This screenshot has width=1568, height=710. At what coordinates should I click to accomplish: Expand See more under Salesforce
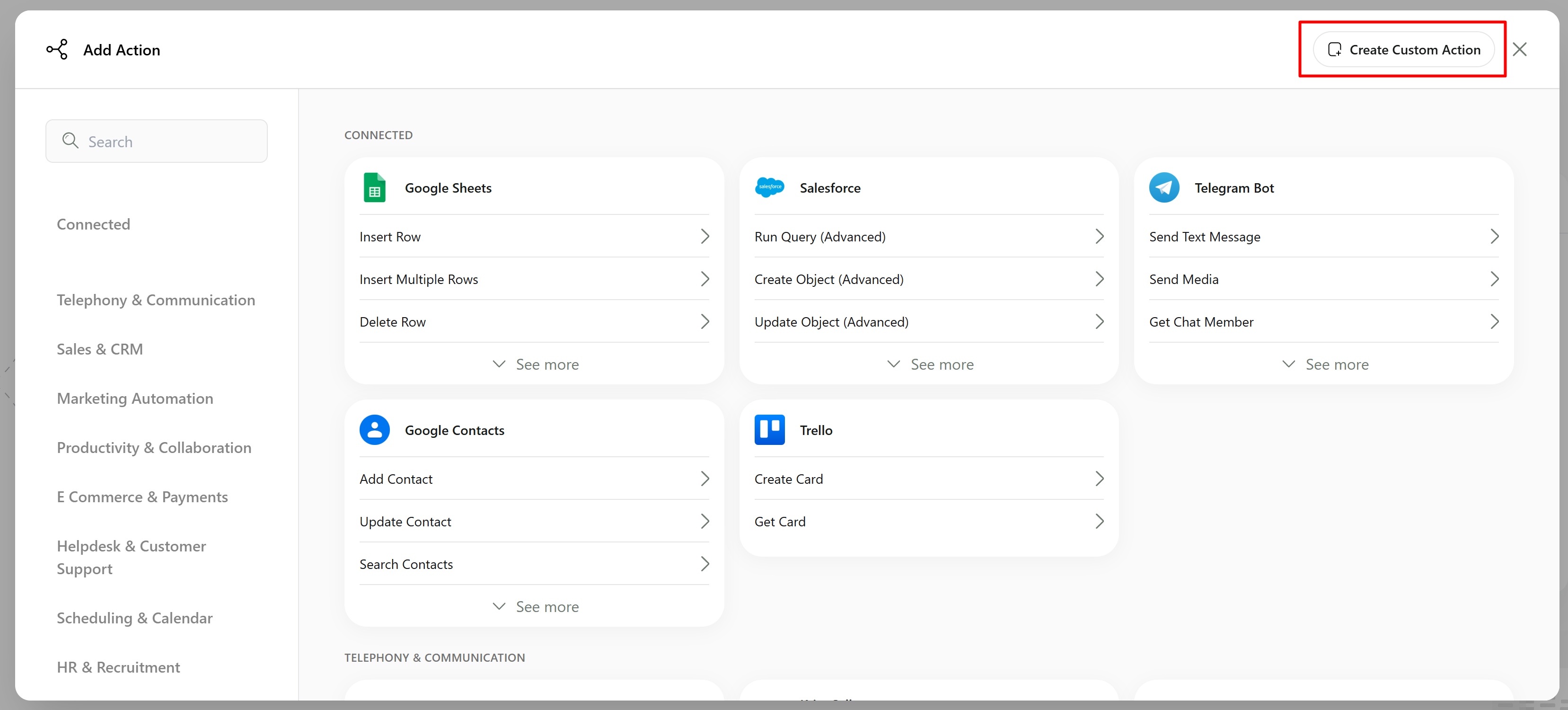[929, 364]
